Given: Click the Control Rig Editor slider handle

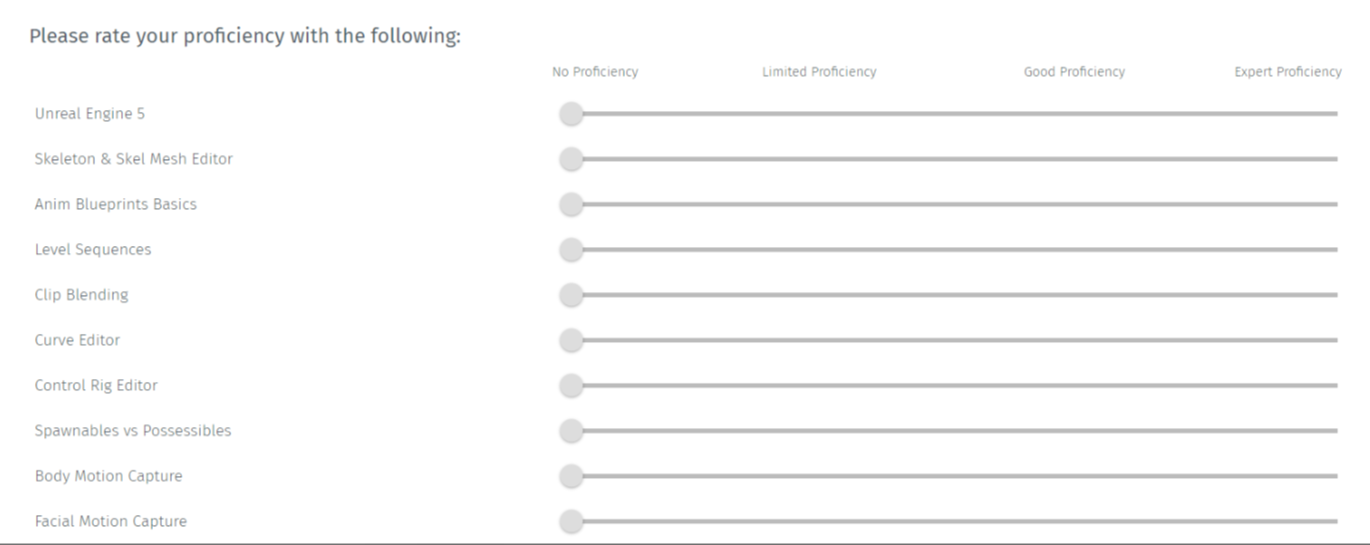Looking at the screenshot, I should point(571,386).
